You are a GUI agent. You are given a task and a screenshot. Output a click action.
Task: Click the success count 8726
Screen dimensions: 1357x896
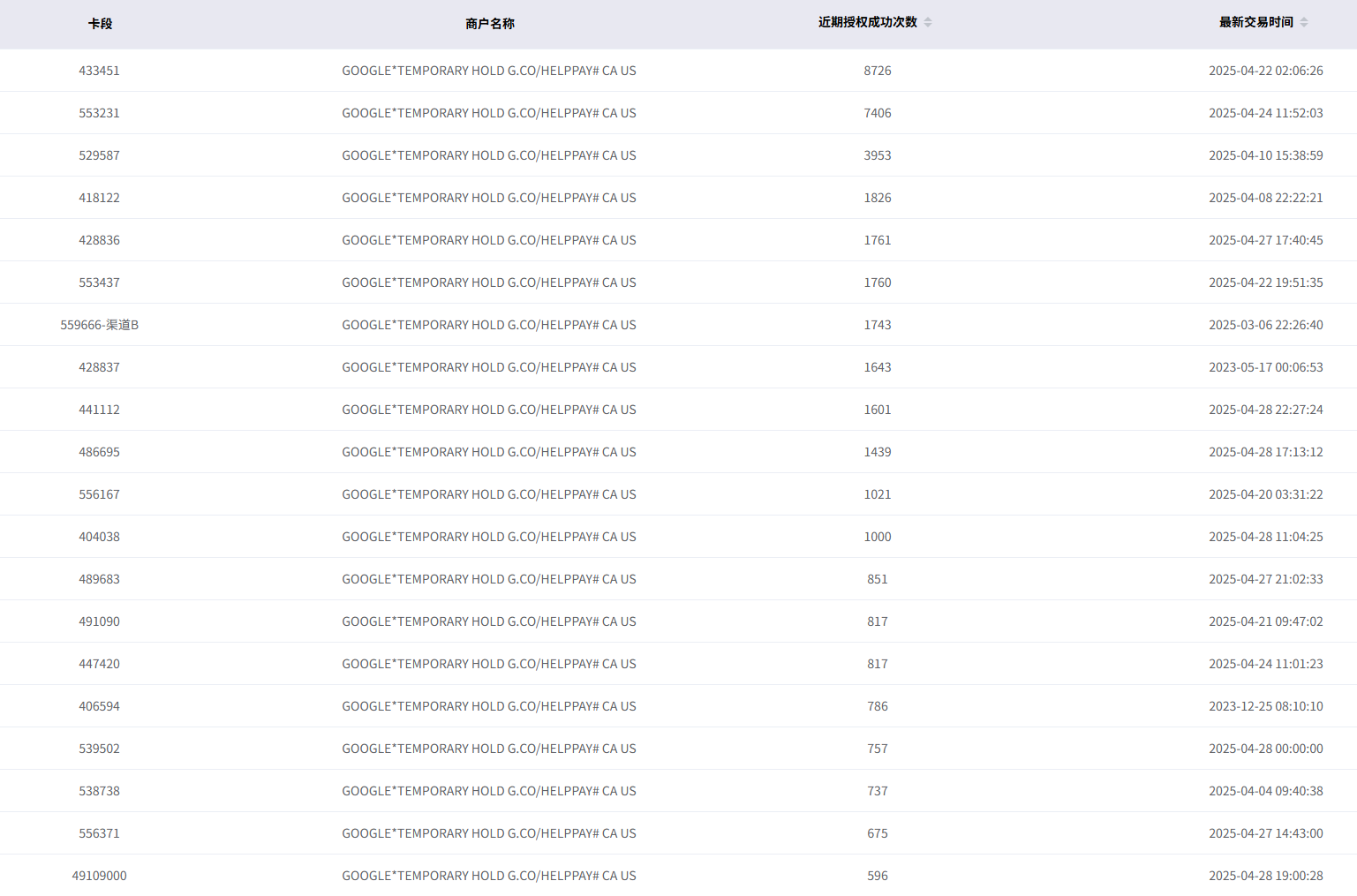(x=878, y=71)
